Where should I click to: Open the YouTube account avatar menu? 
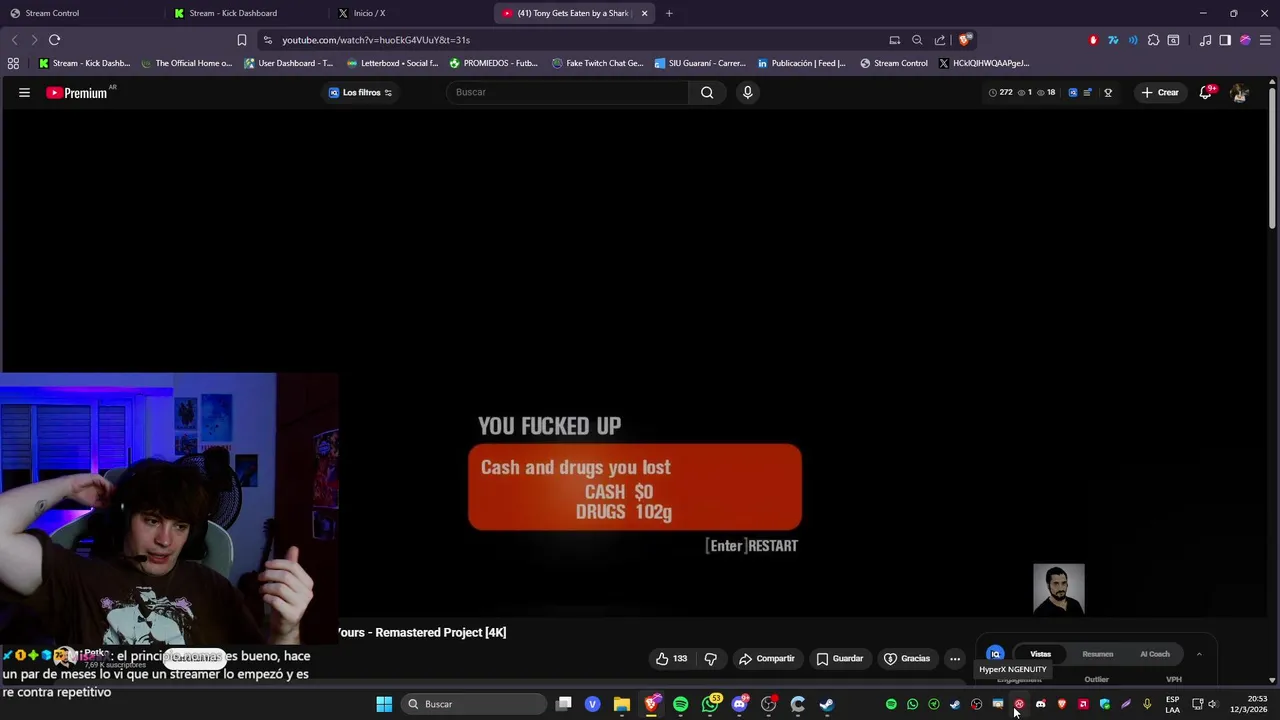1239,92
